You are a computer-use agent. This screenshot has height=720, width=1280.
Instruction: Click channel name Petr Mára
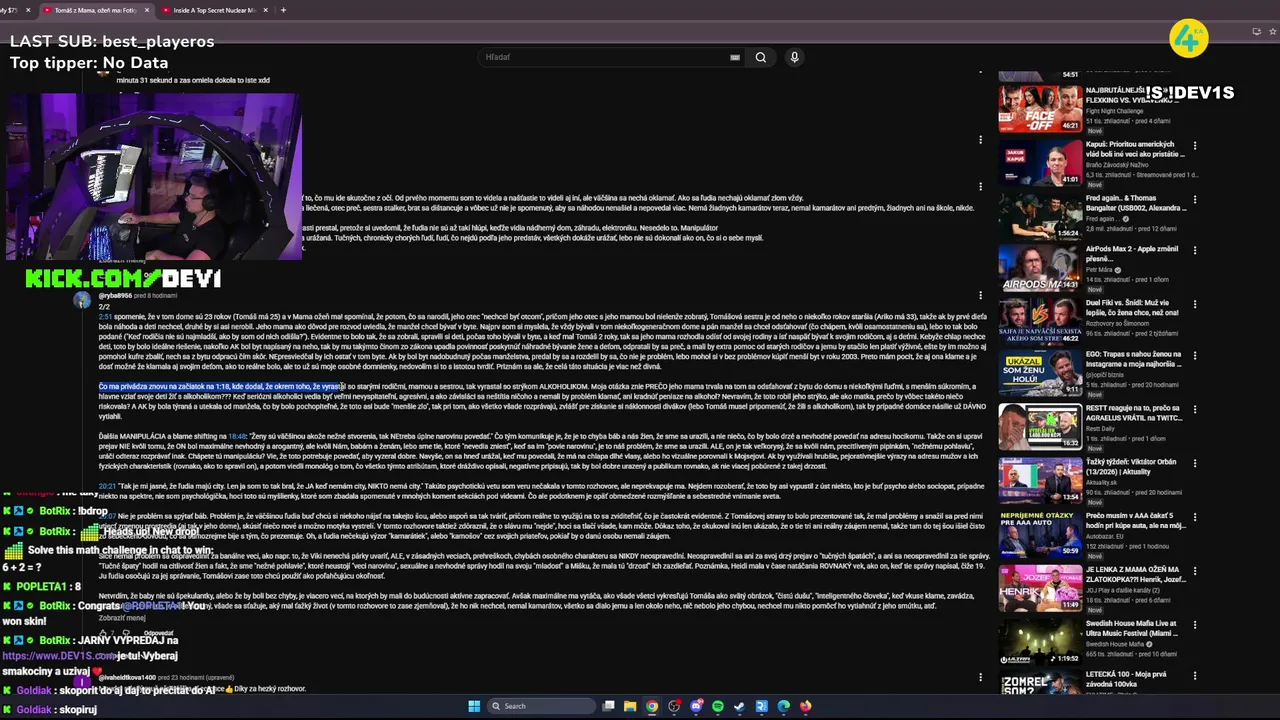coord(1102,269)
